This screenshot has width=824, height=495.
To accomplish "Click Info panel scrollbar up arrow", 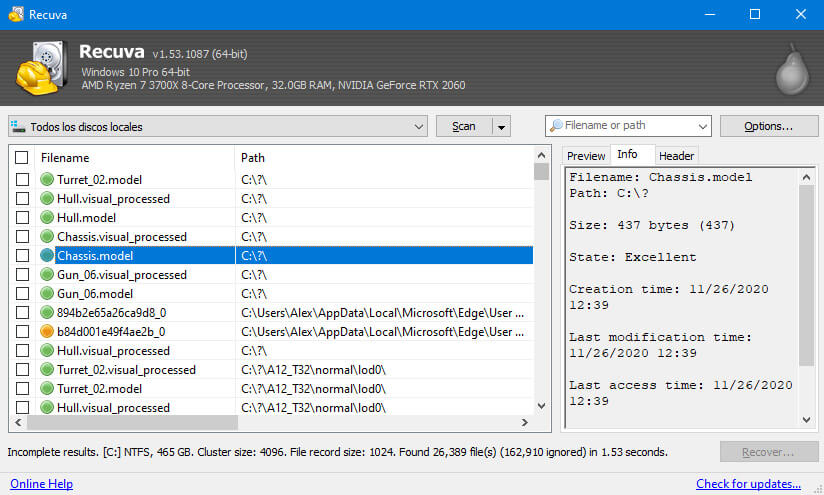I will pos(806,177).
